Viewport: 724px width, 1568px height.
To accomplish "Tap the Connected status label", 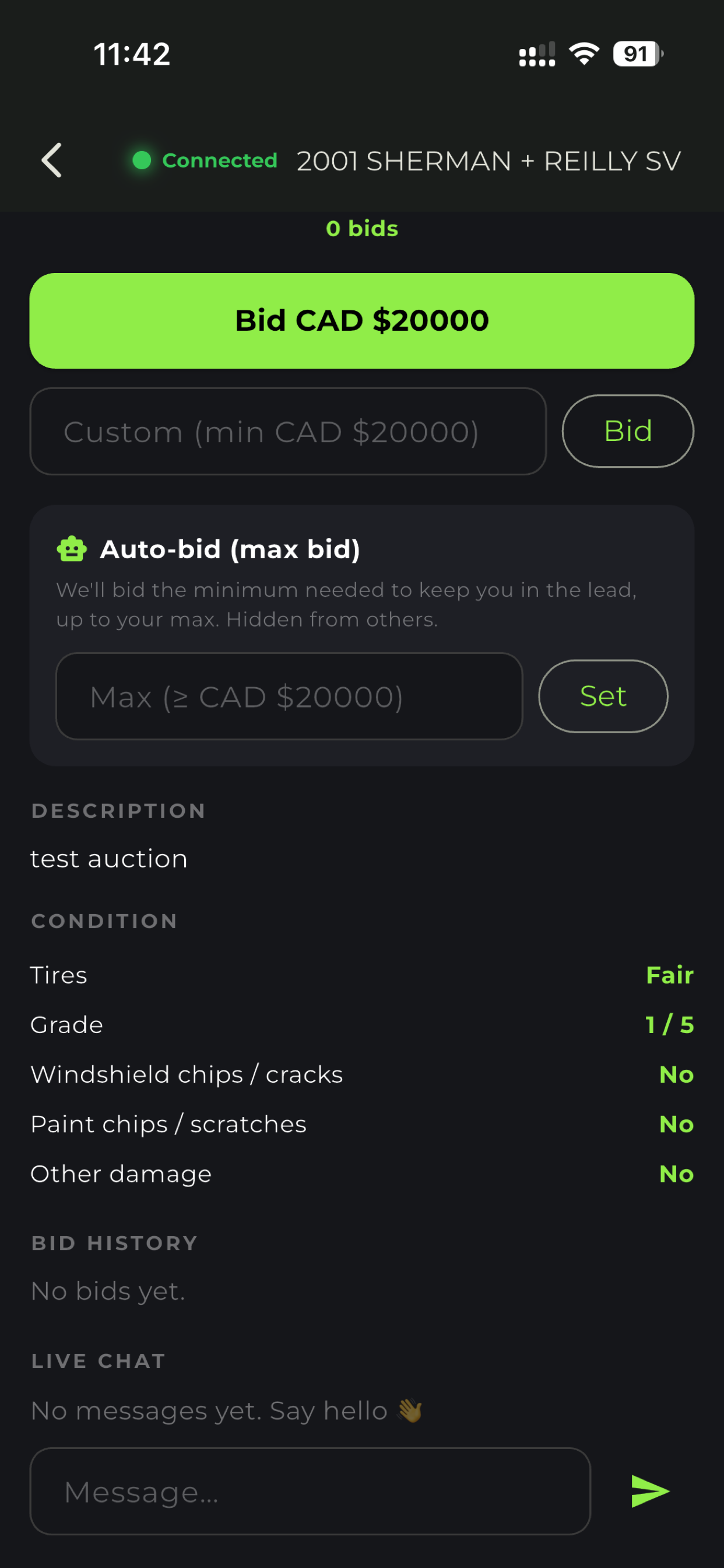I will coord(220,160).
